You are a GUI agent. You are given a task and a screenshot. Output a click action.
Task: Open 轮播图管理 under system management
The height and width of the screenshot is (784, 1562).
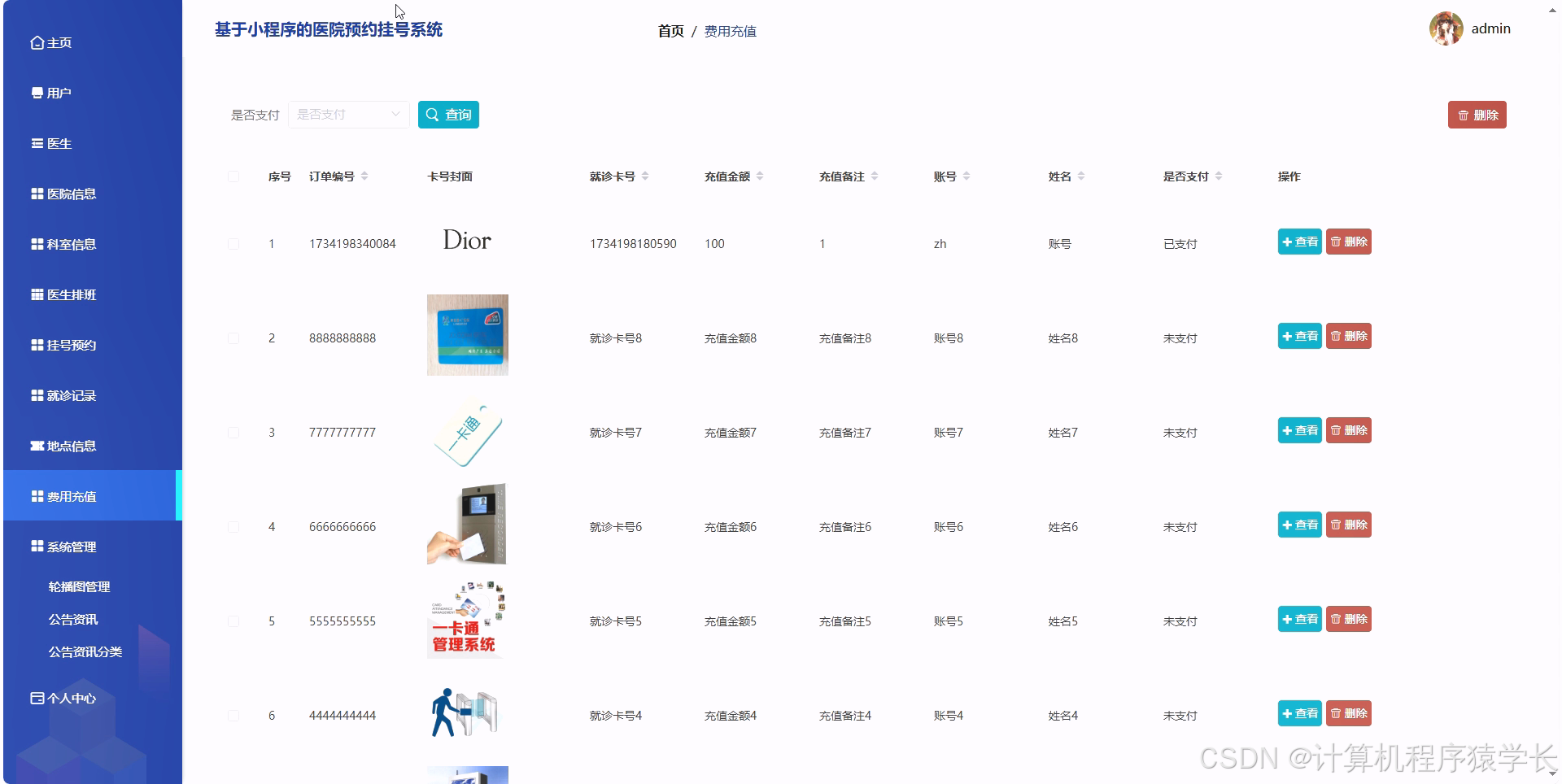(79, 586)
